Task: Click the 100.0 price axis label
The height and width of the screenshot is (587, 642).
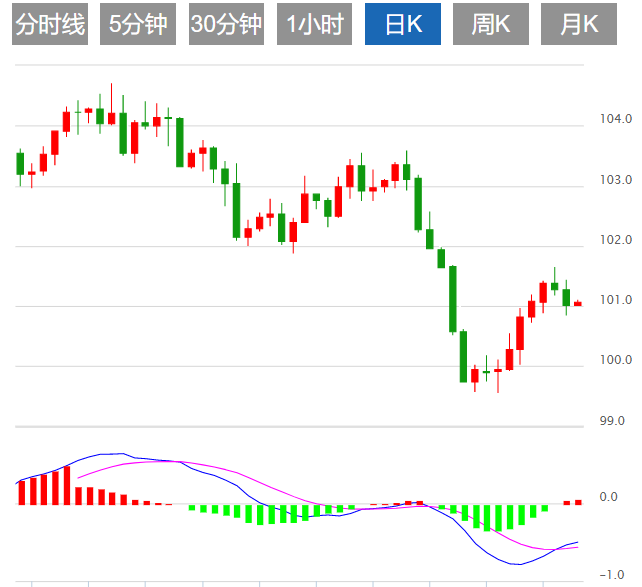Action: coord(615,360)
